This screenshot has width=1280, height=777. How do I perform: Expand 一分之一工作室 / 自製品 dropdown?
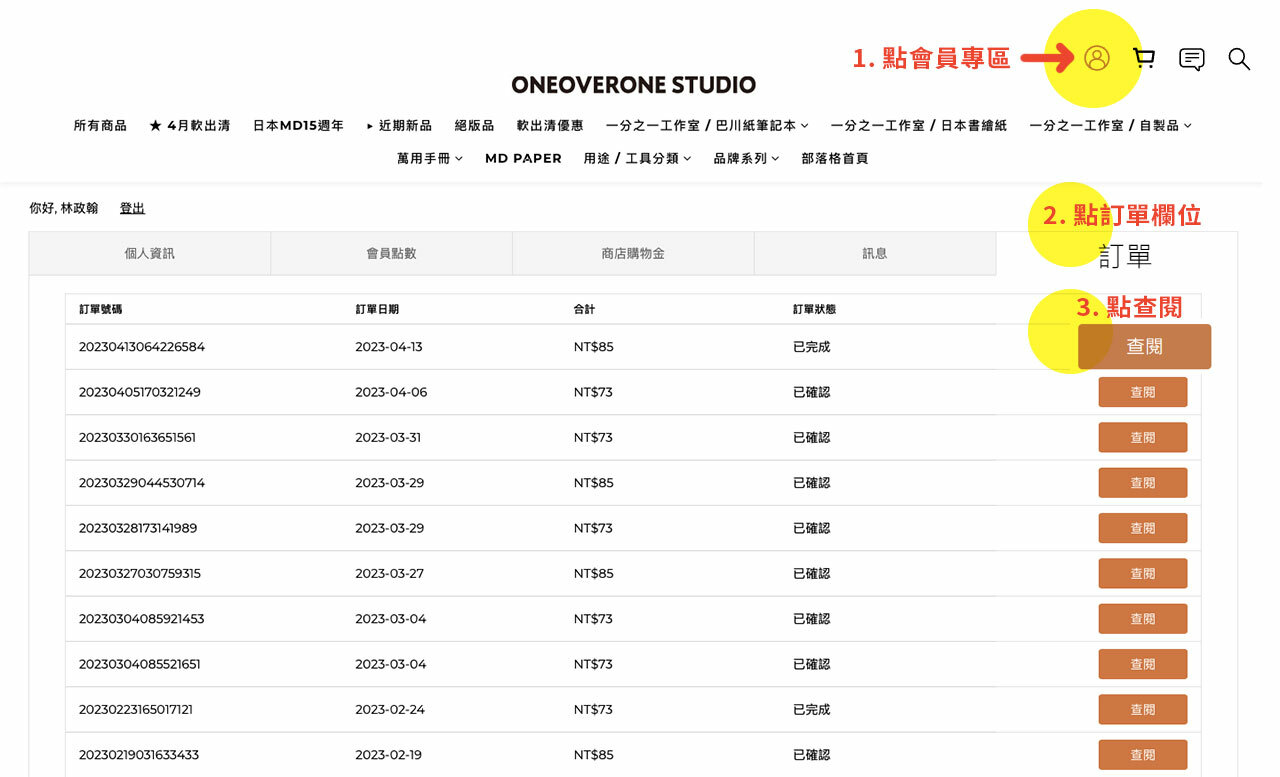point(1111,126)
